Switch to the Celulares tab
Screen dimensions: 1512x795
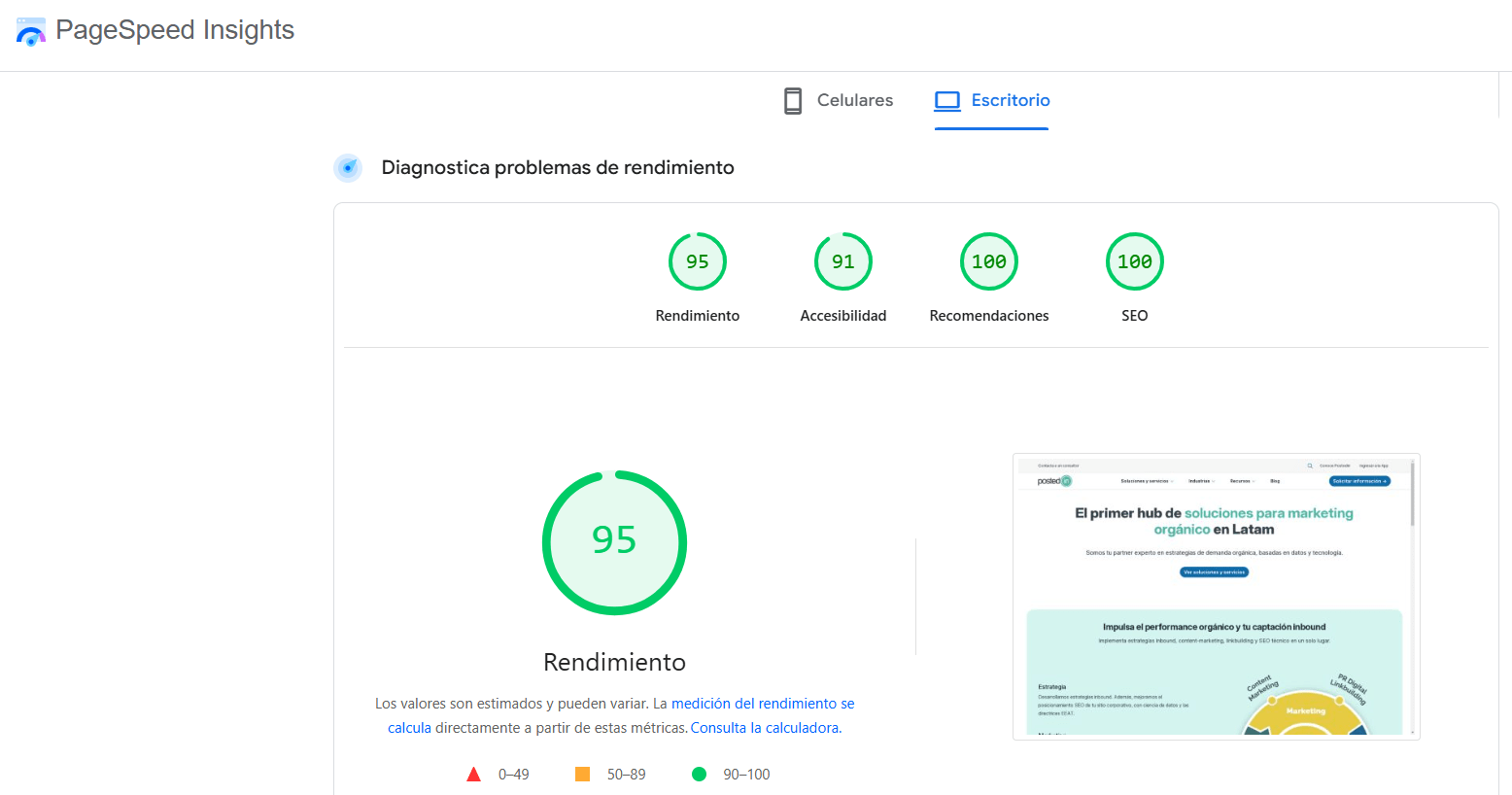click(839, 100)
